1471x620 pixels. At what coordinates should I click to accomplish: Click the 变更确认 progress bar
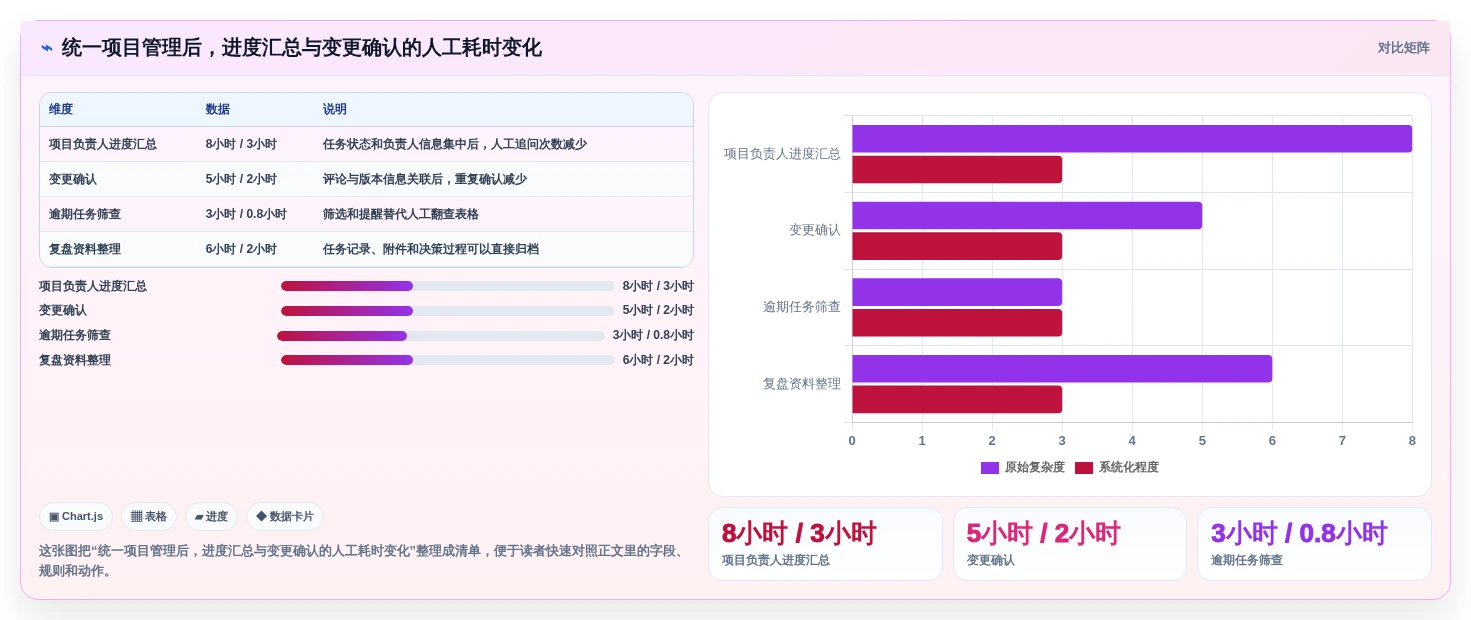pyautogui.click(x=447, y=311)
